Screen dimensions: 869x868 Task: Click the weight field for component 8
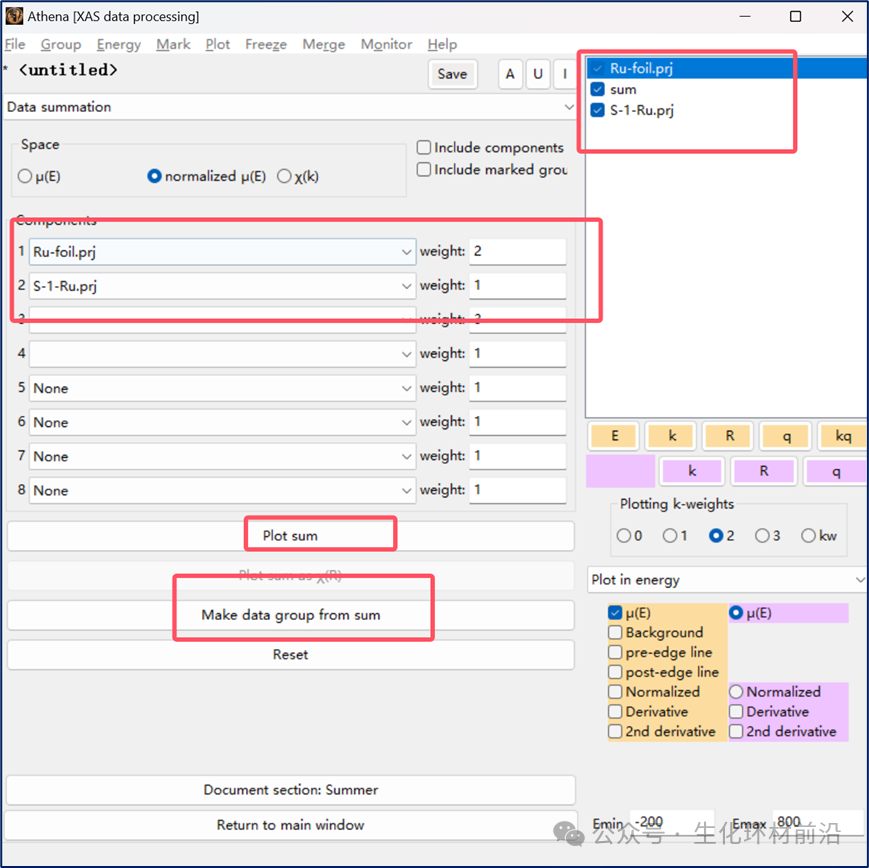(x=518, y=490)
